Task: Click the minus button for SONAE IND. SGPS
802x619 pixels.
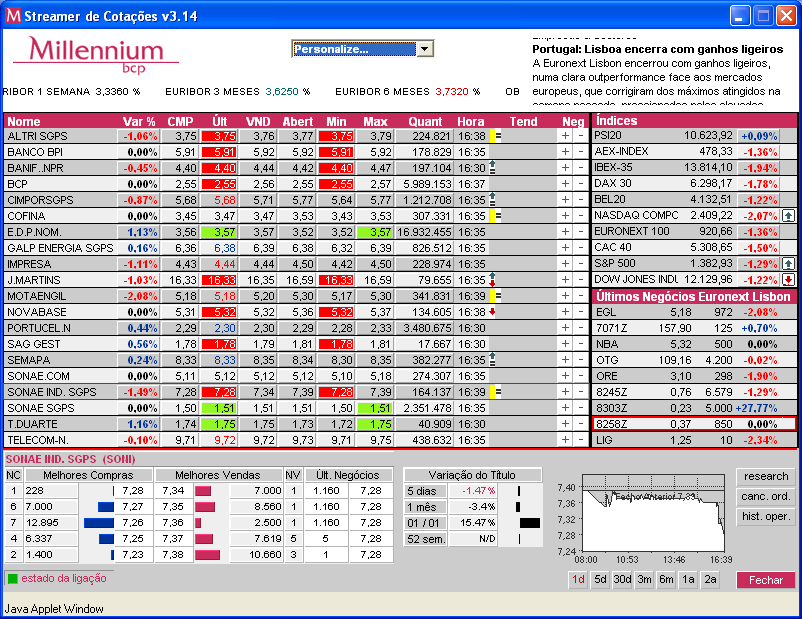Action: [x=581, y=392]
